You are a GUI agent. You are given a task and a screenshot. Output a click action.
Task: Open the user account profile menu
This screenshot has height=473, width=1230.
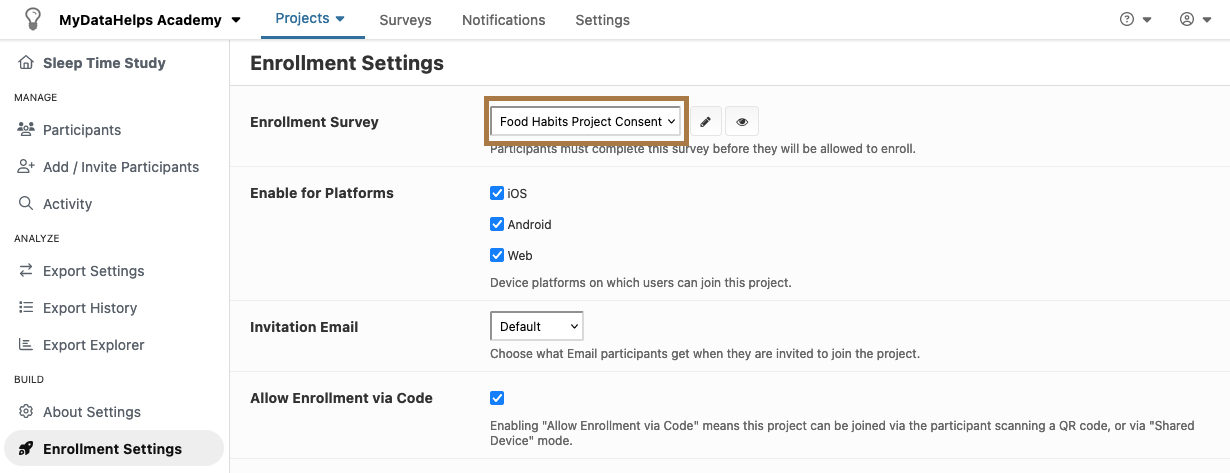(1195, 20)
